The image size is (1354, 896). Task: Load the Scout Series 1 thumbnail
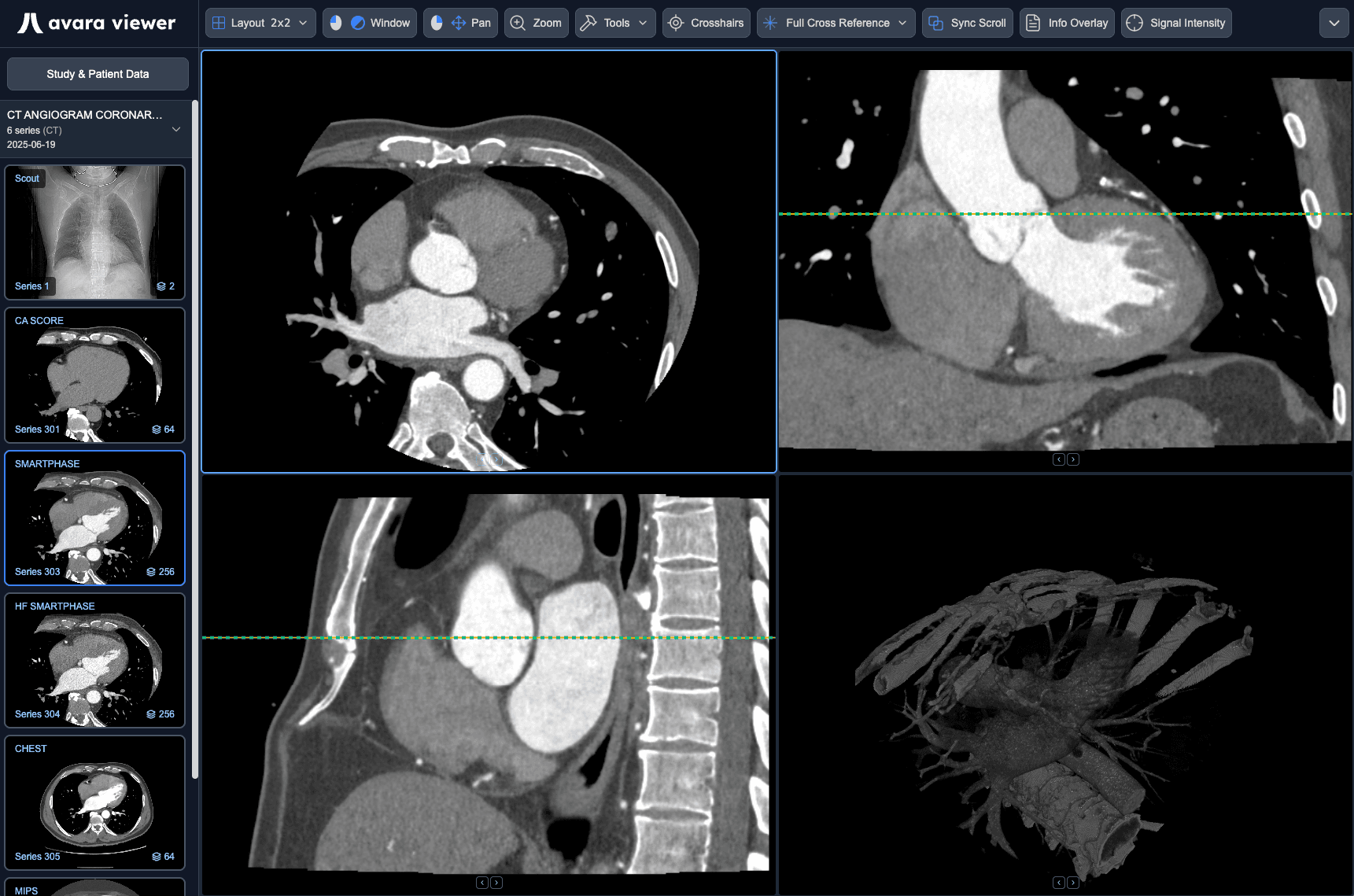click(95, 232)
